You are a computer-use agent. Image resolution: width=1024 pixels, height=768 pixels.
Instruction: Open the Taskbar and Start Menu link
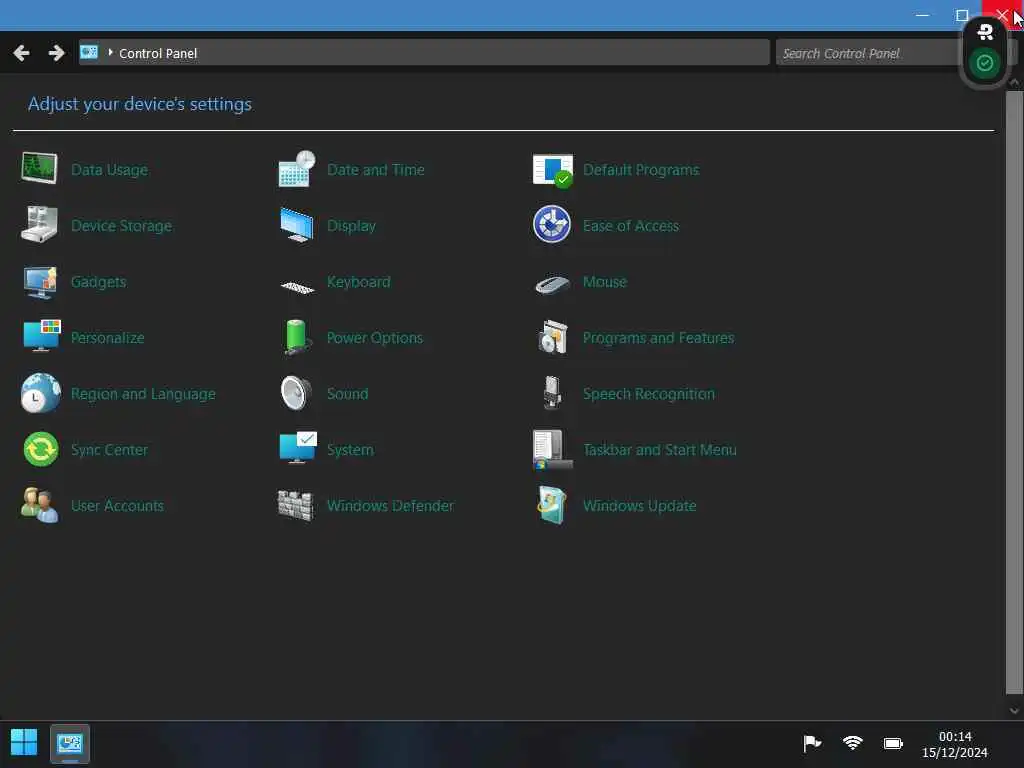click(x=660, y=450)
